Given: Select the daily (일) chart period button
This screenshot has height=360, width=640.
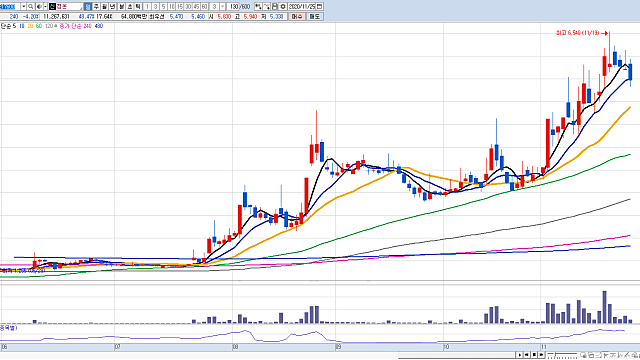Looking at the screenshot, I should coord(87,7).
